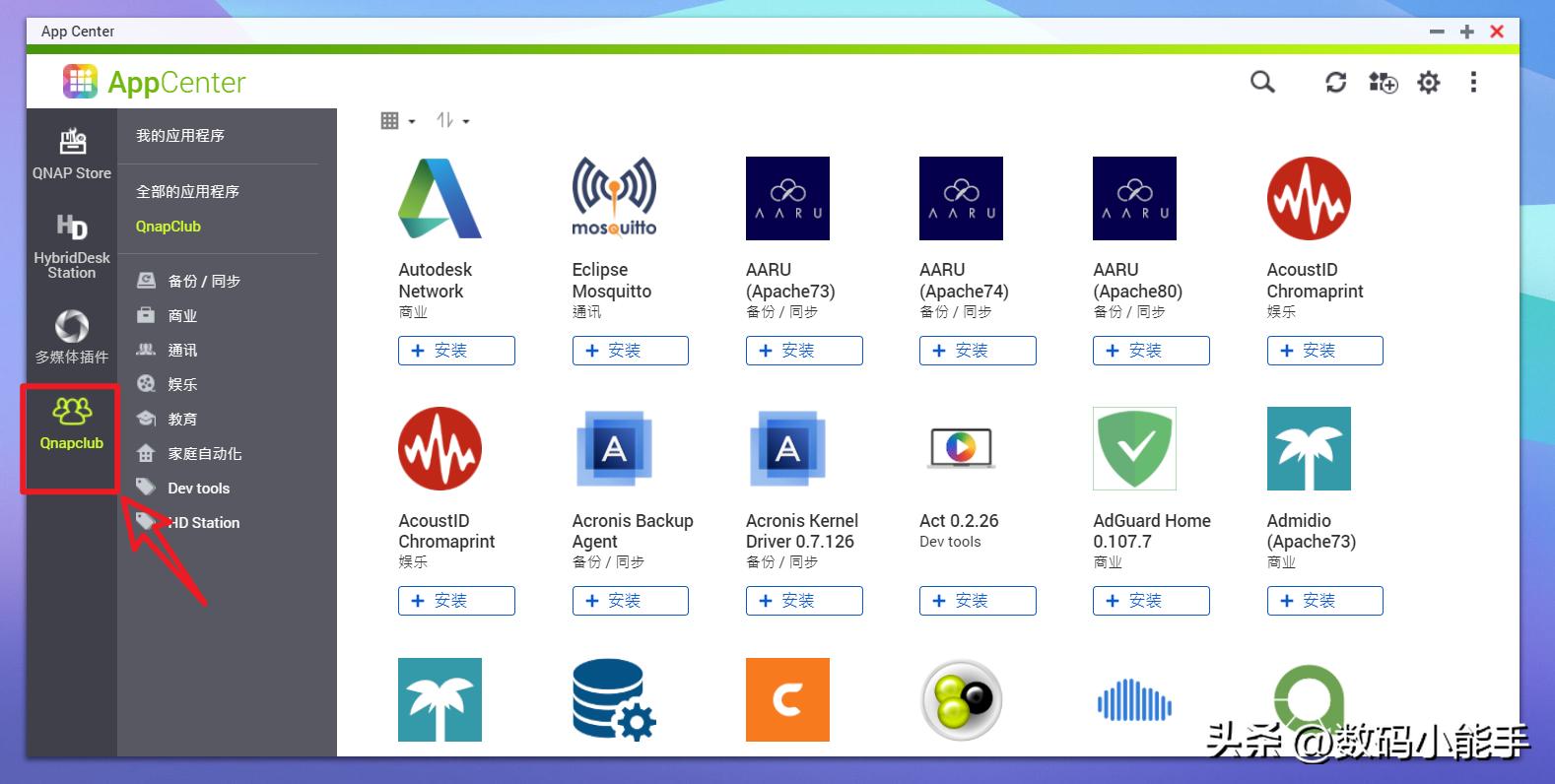Select the QnapClub entry under 全部的应用程序
This screenshot has height=784, width=1555.
coord(169,227)
